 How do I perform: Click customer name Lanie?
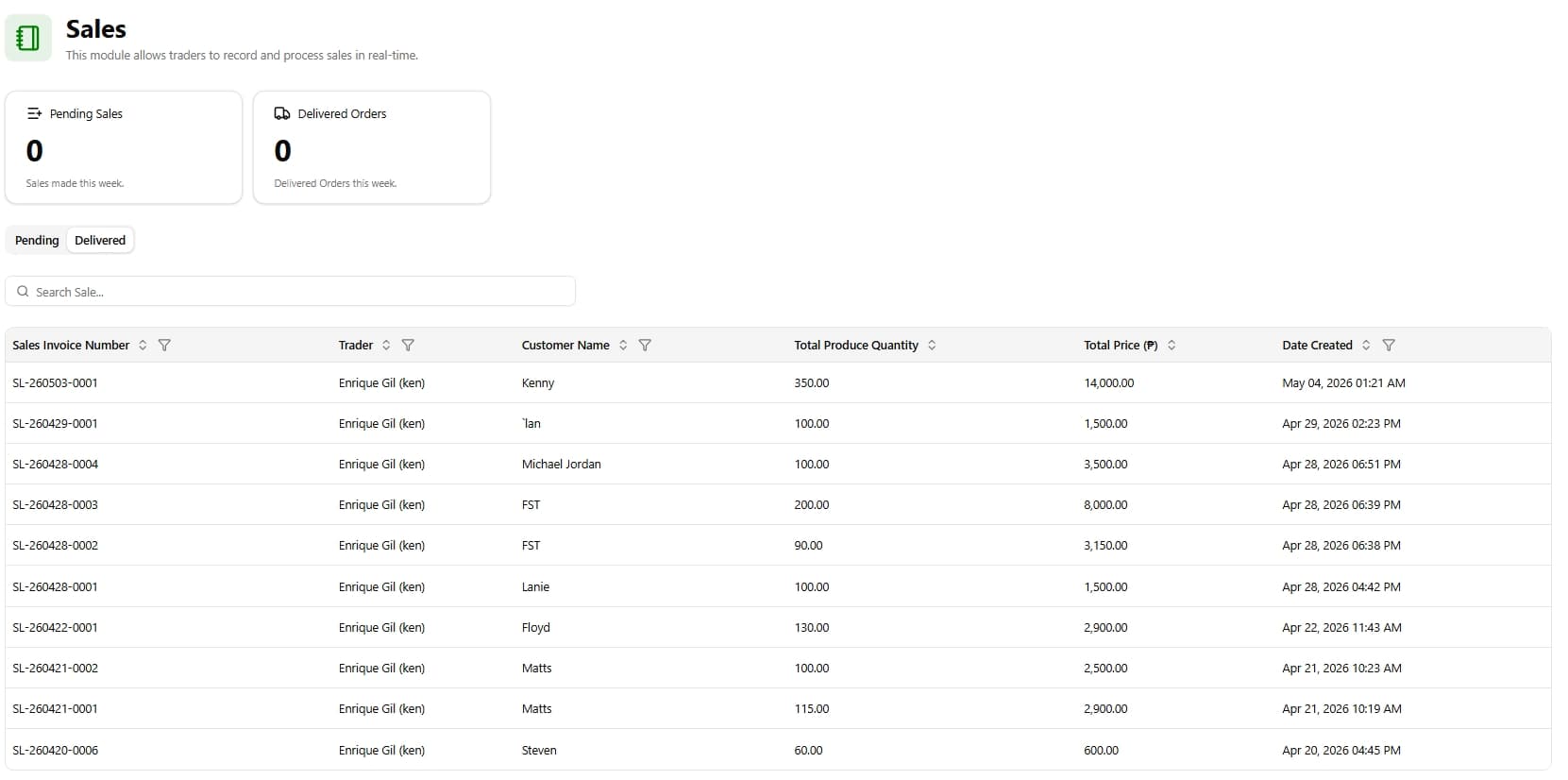535,586
